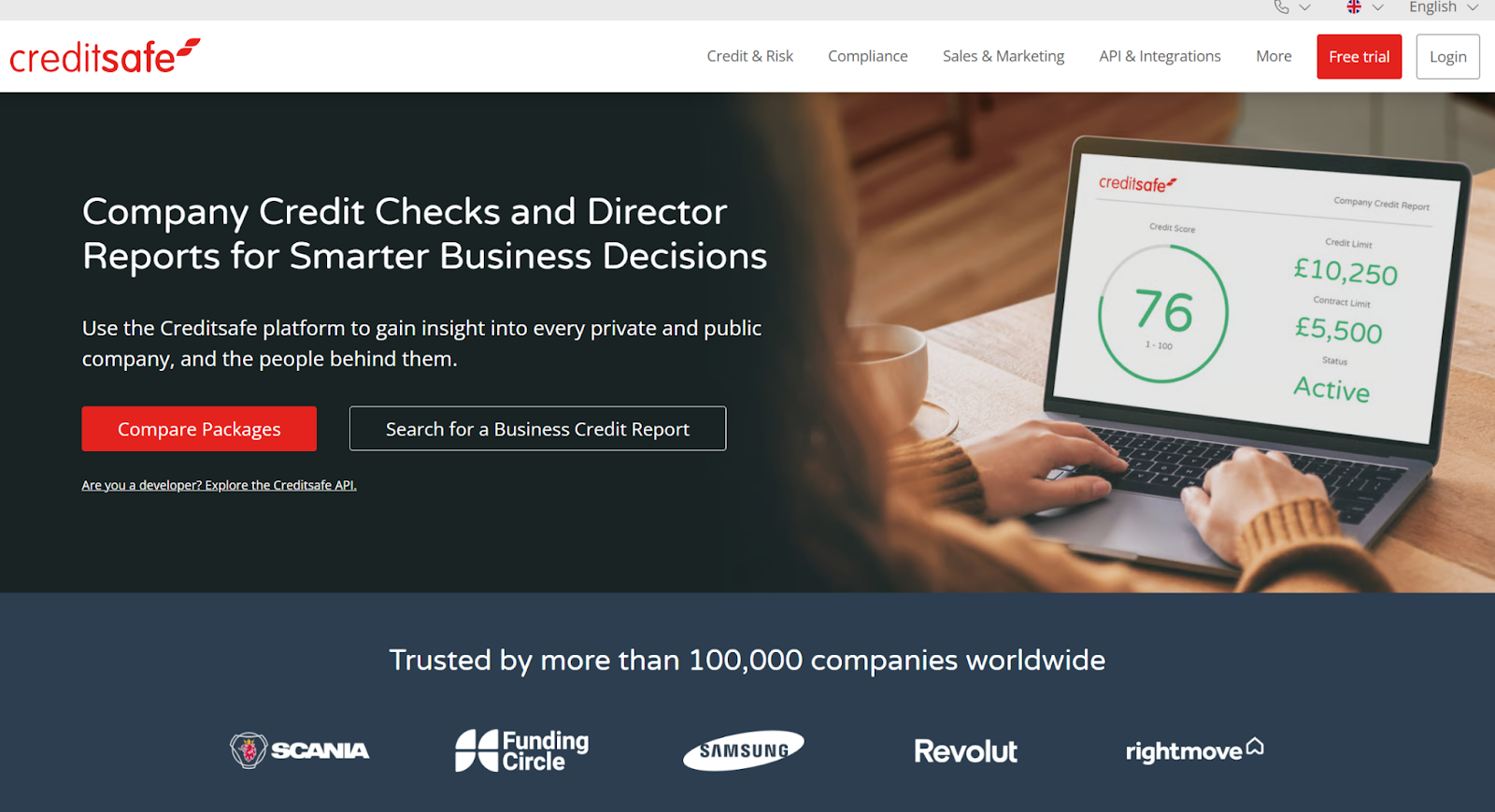This screenshot has height=812, width=1495.
Task: Click the Scania logo
Action: (300, 750)
